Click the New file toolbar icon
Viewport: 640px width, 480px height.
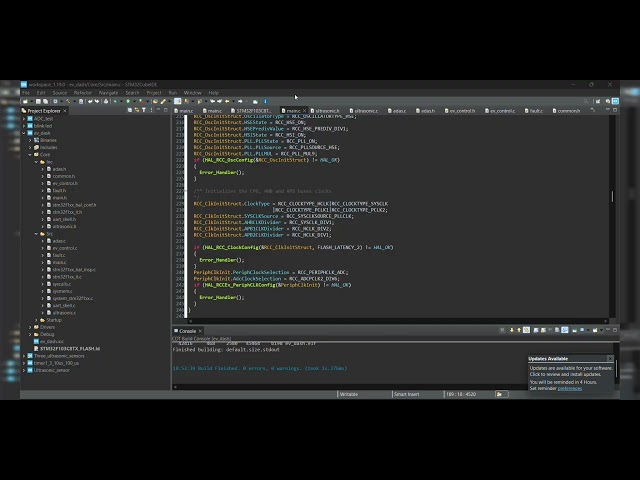click(25, 101)
